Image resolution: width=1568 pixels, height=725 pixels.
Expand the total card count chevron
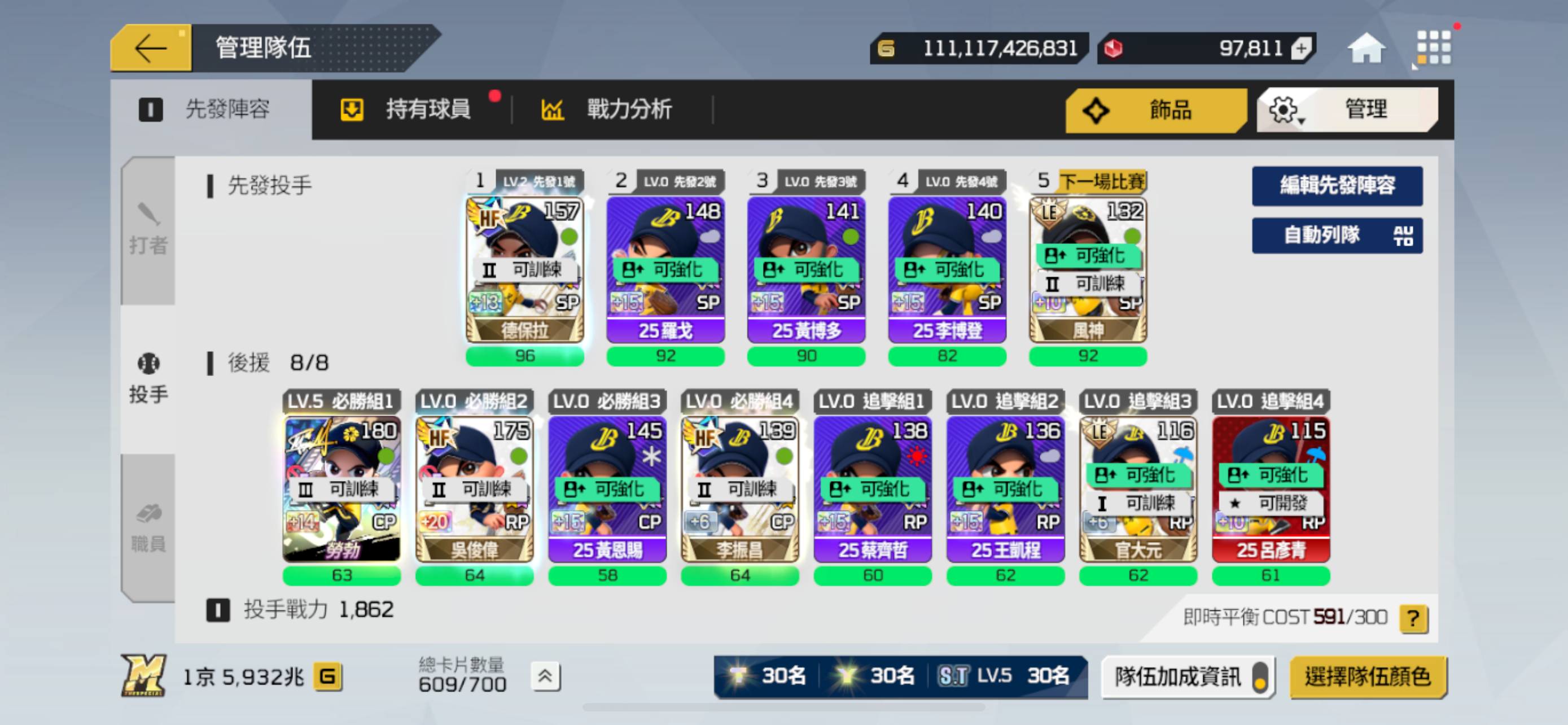pos(545,676)
